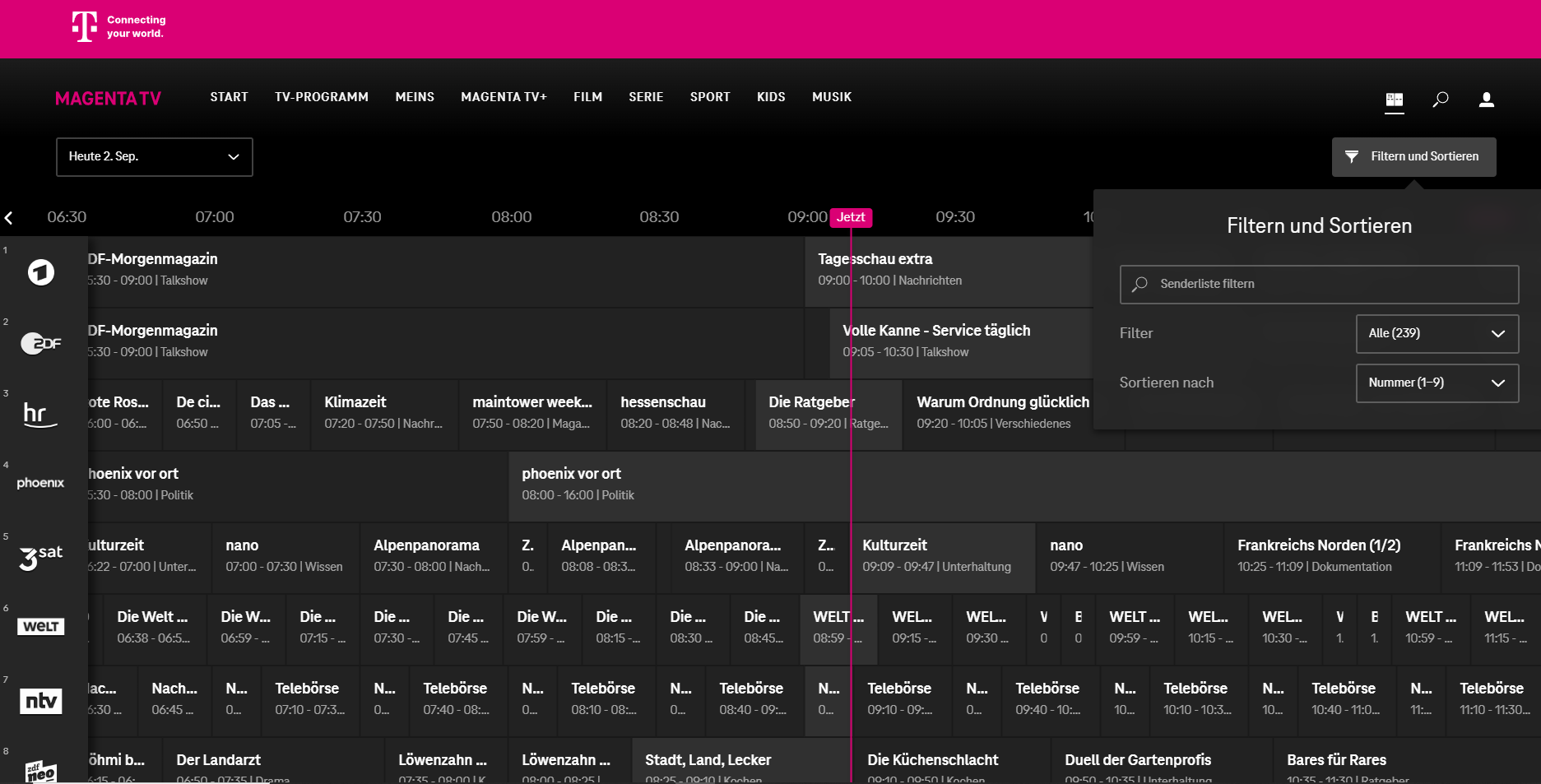Viewport: 1541px width, 784px height.
Task: Select the hr channel logo
Action: click(40, 414)
